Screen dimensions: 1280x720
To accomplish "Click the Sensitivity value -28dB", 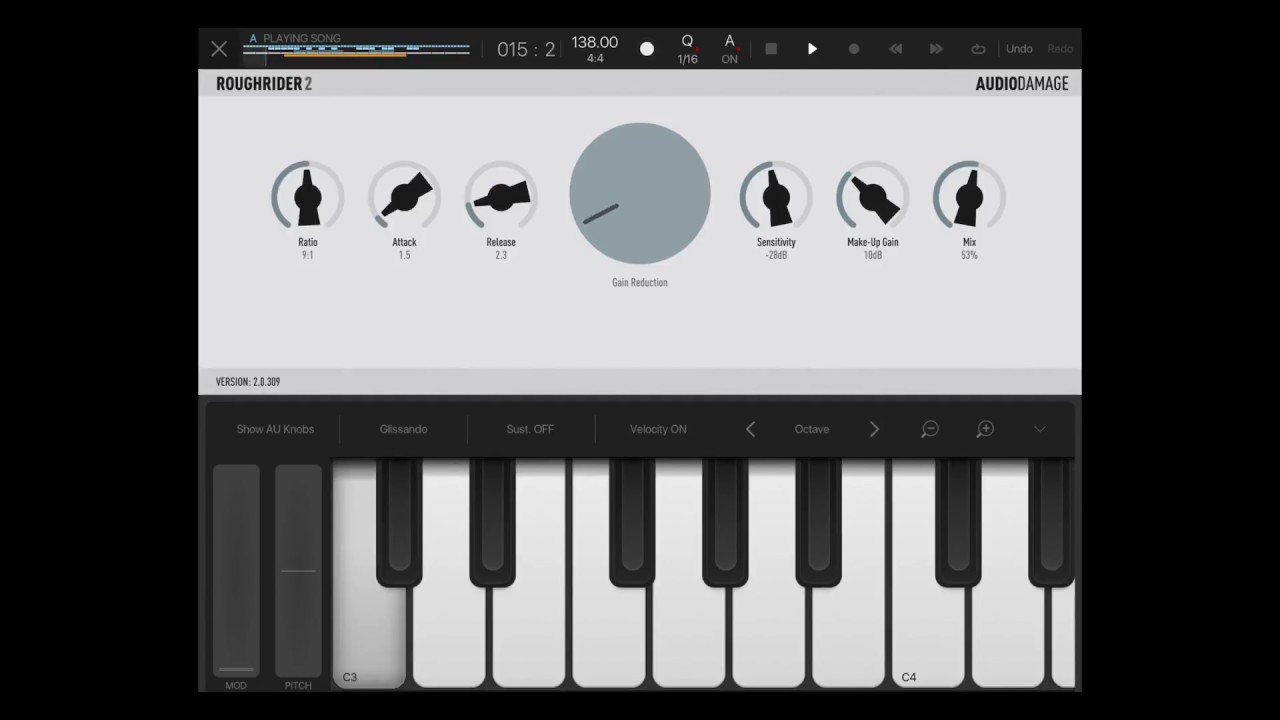I will [776, 255].
